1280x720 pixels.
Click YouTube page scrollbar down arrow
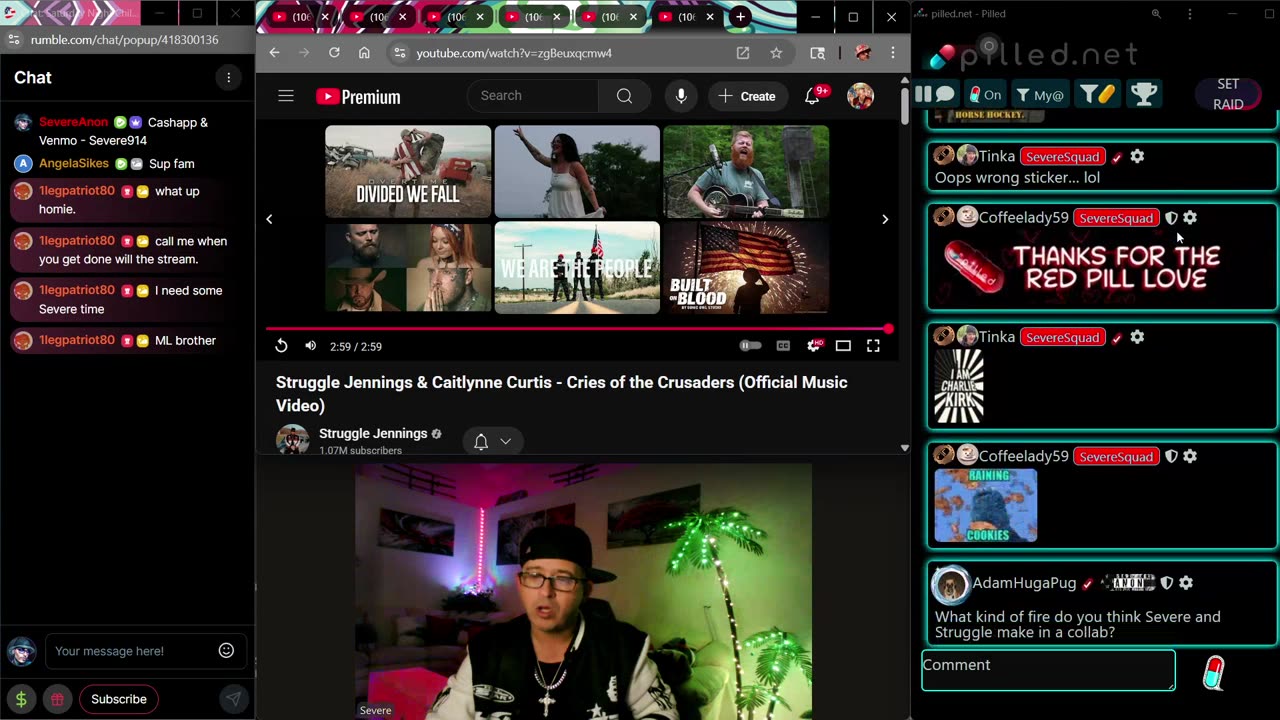click(x=905, y=448)
